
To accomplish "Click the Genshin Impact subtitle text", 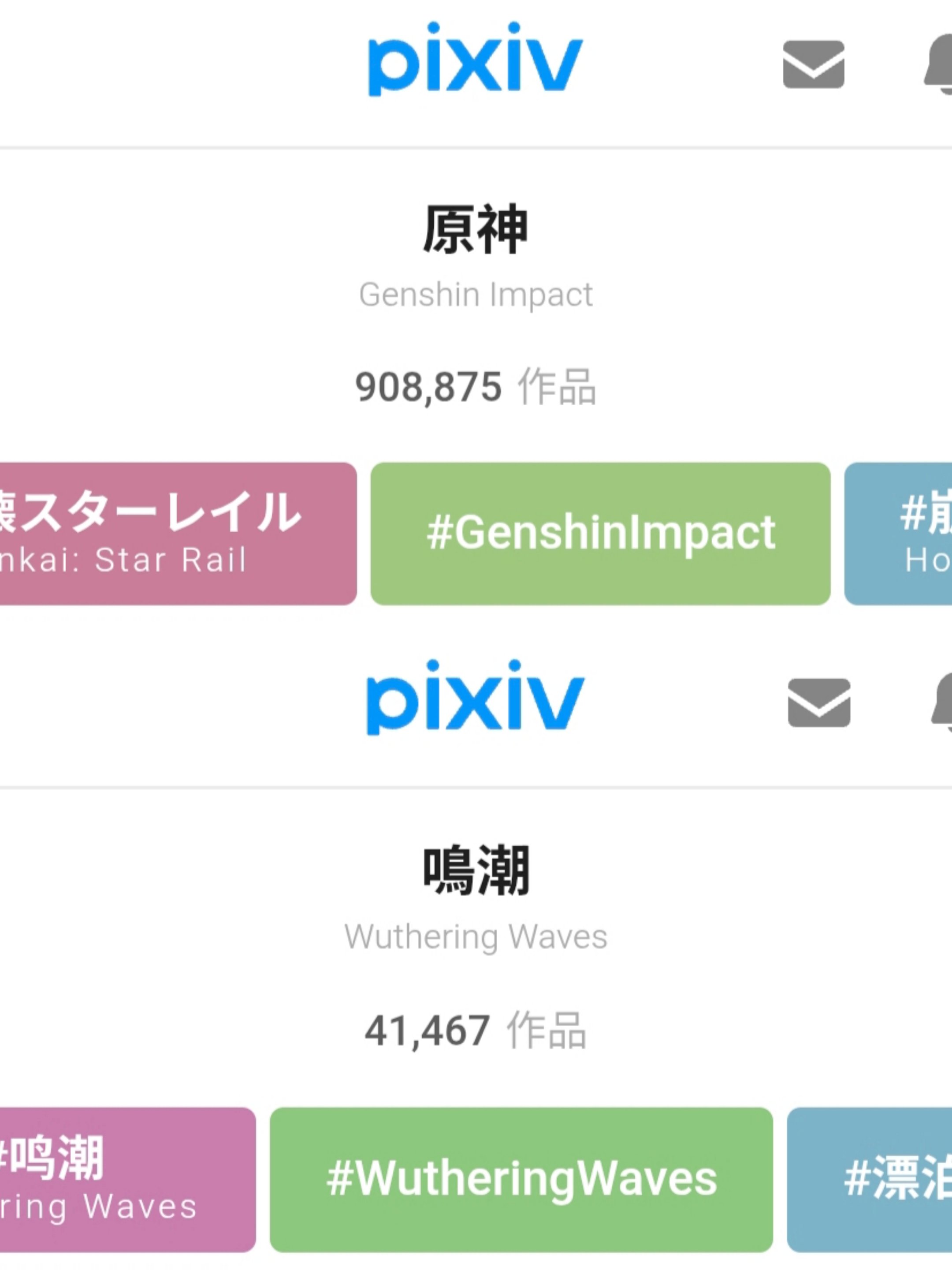I will (x=476, y=295).
